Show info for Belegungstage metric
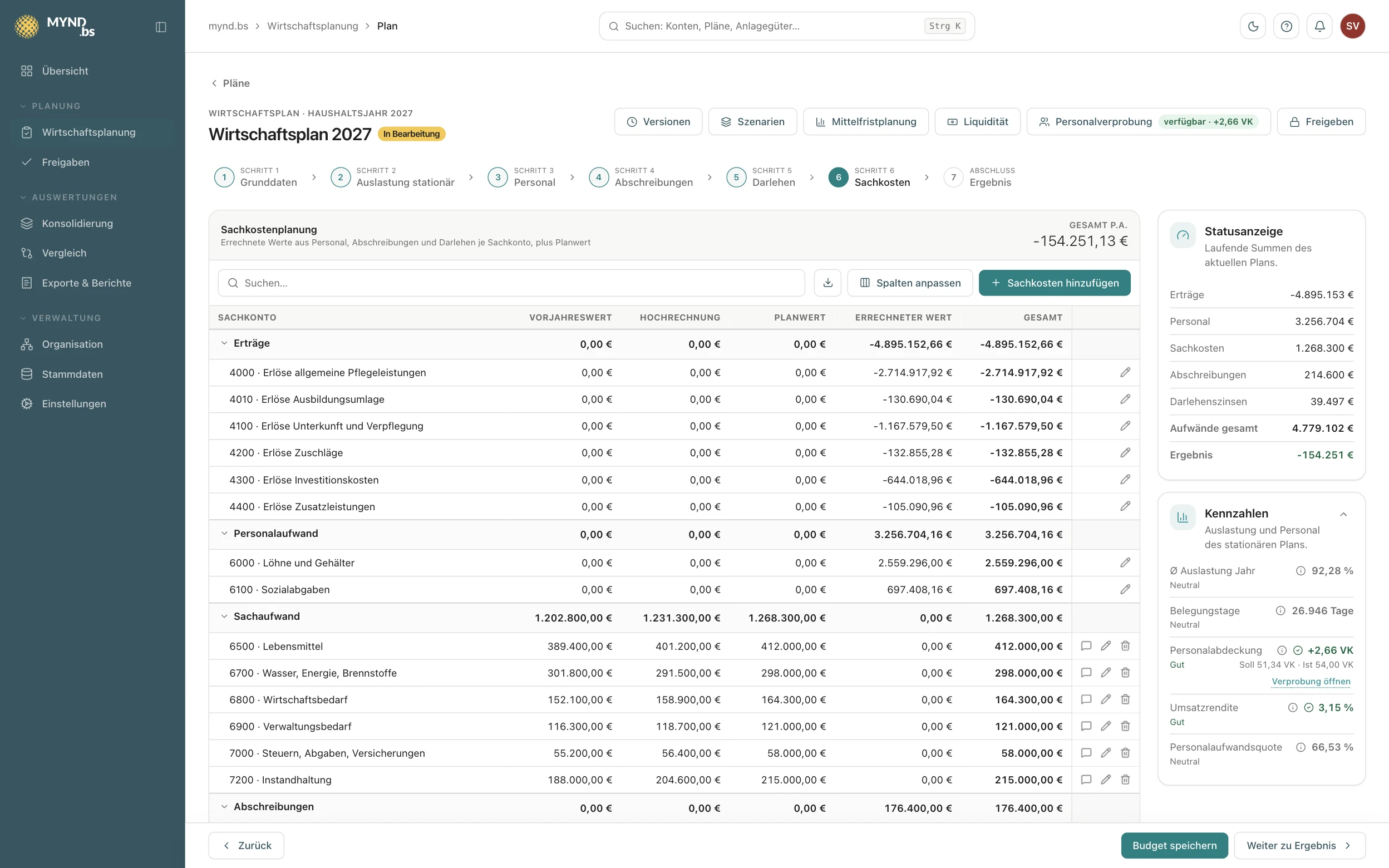The image size is (1389, 868). (x=1280, y=611)
